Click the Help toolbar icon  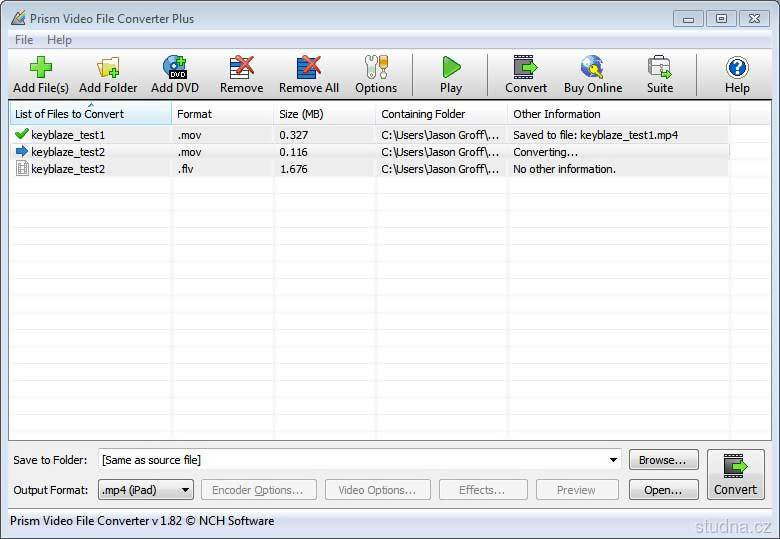tap(737, 75)
